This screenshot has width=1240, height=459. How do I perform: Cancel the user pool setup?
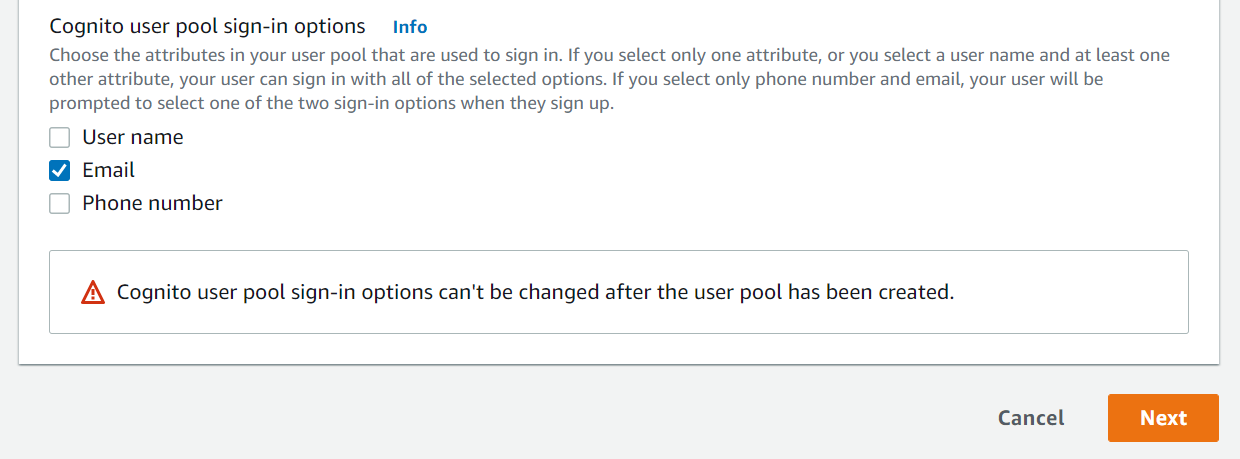tap(1031, 418)
